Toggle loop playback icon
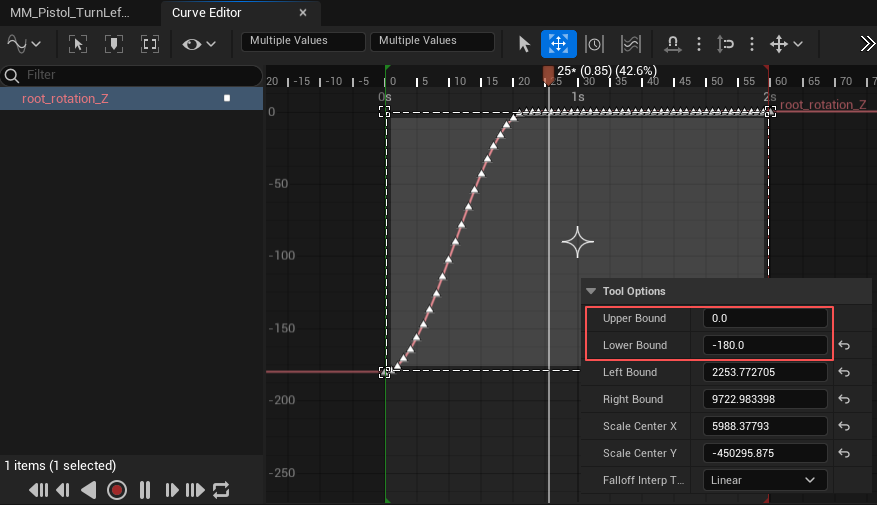The height and width of the screenshot is (505, 877). click(221, 490)
